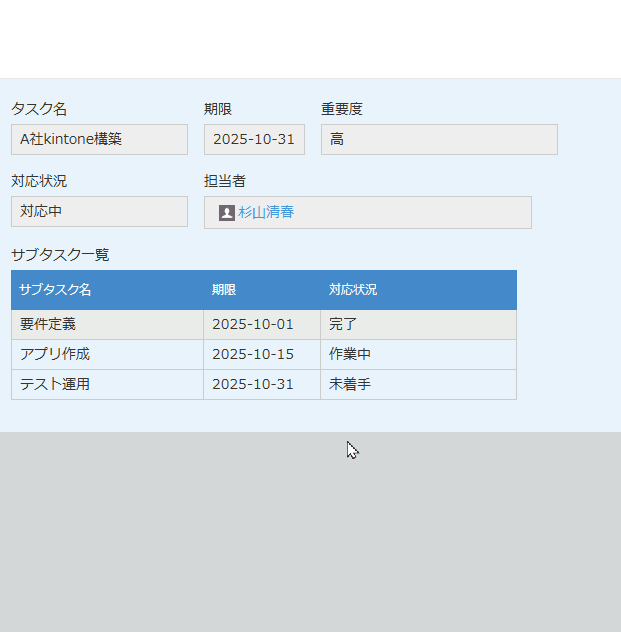Viewport: 621px width, 632px height.
Task: Select the main task 期限 field above the table
Action: pos(254,140)
